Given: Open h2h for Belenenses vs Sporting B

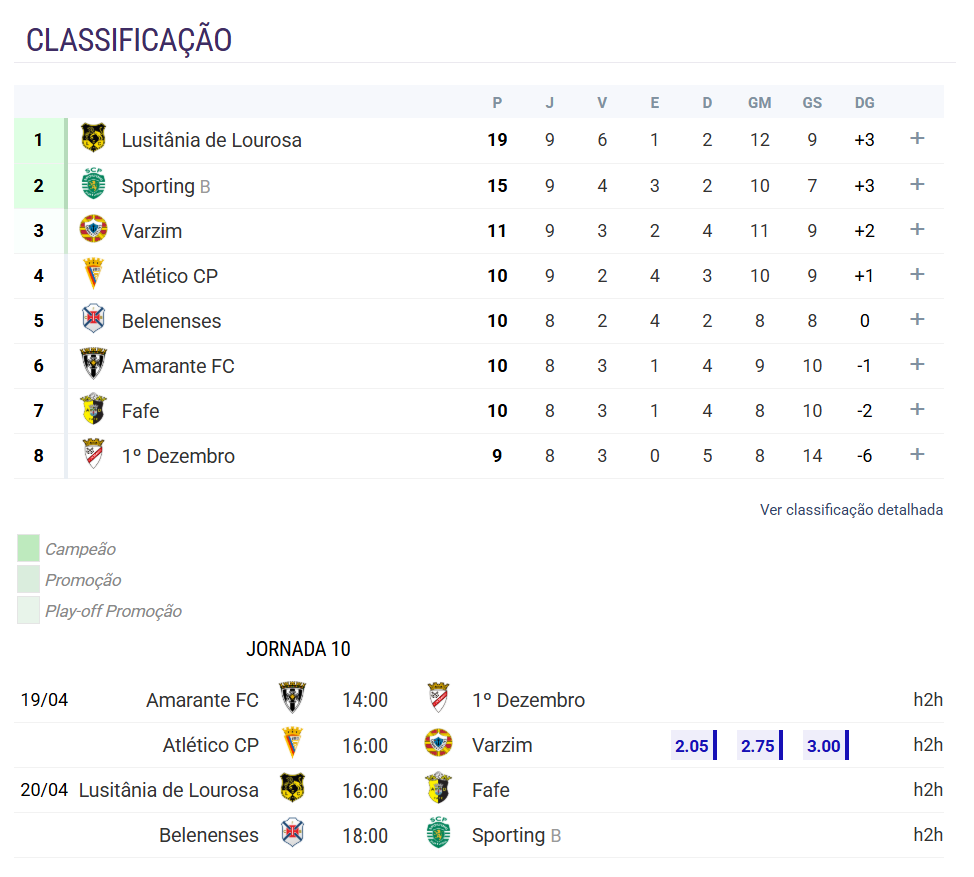Looking at the screenshot, I should [x=928, y=835].
